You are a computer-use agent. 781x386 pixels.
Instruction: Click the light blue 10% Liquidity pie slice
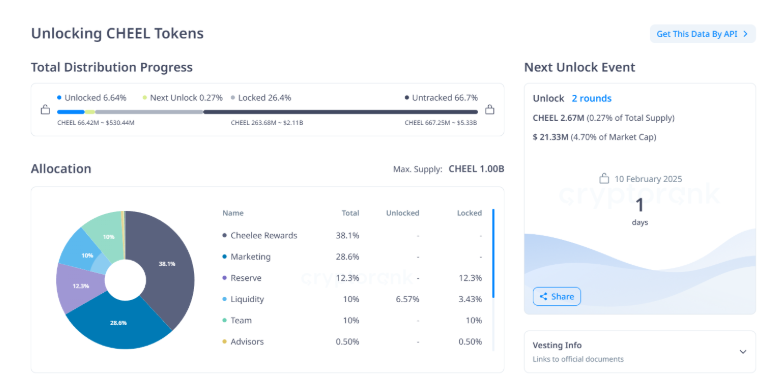tap(83, 252)
